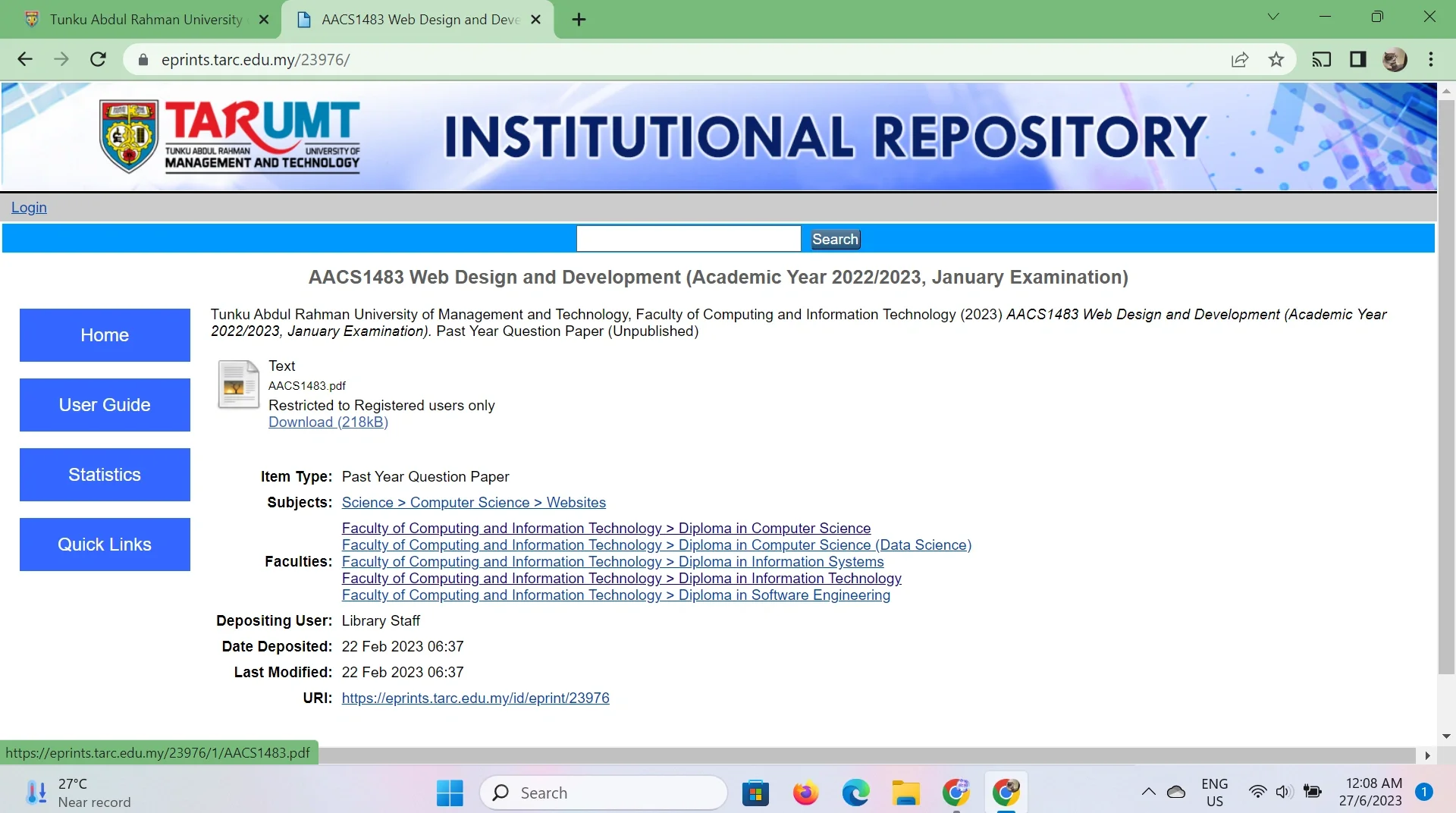The image size is (1456, 813).
Task: Launch Microsoft Edge from taskbar
Action: point(855,793)
